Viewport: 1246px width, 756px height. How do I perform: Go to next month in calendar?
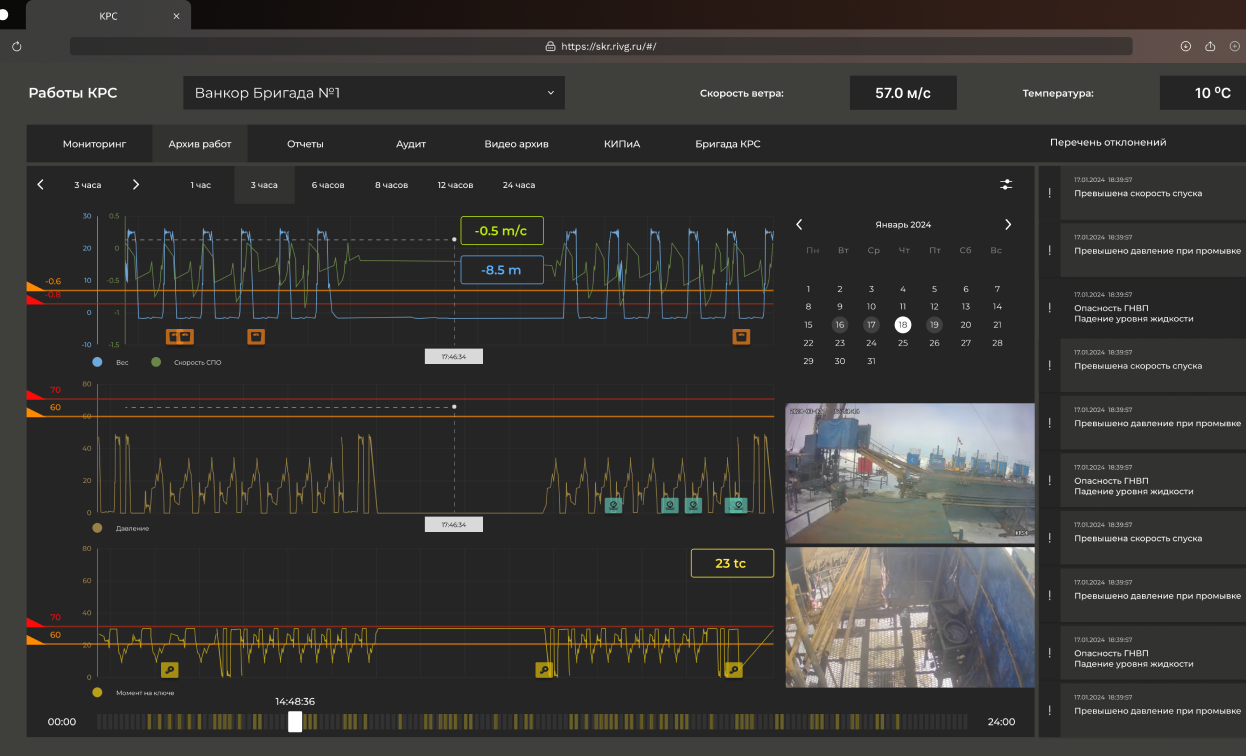(x=1007, y=225)
